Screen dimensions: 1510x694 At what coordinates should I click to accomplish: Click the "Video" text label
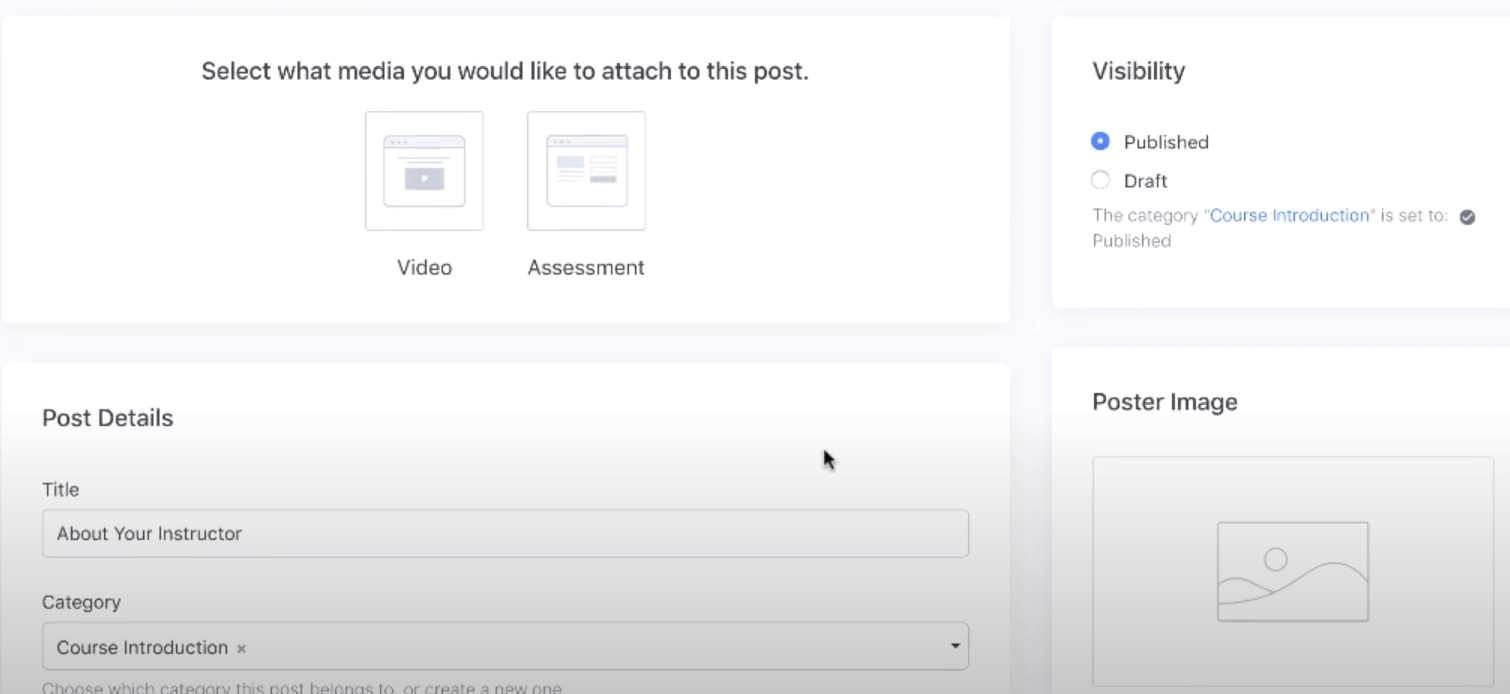tap(424, 267)
